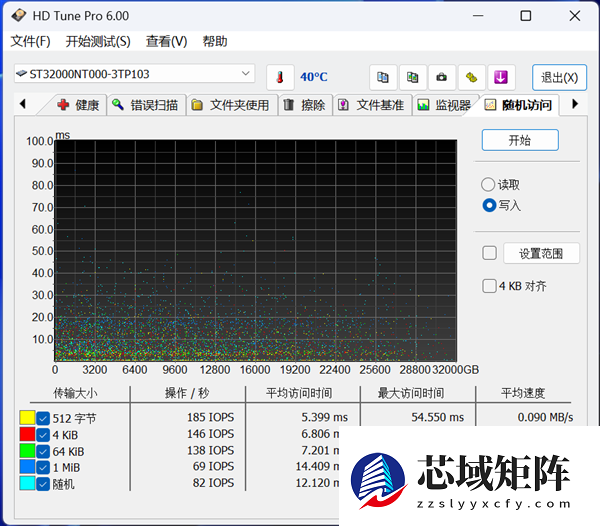Open the options wrench icon
The width and height of the screenshot is (600, 526).
471,77
